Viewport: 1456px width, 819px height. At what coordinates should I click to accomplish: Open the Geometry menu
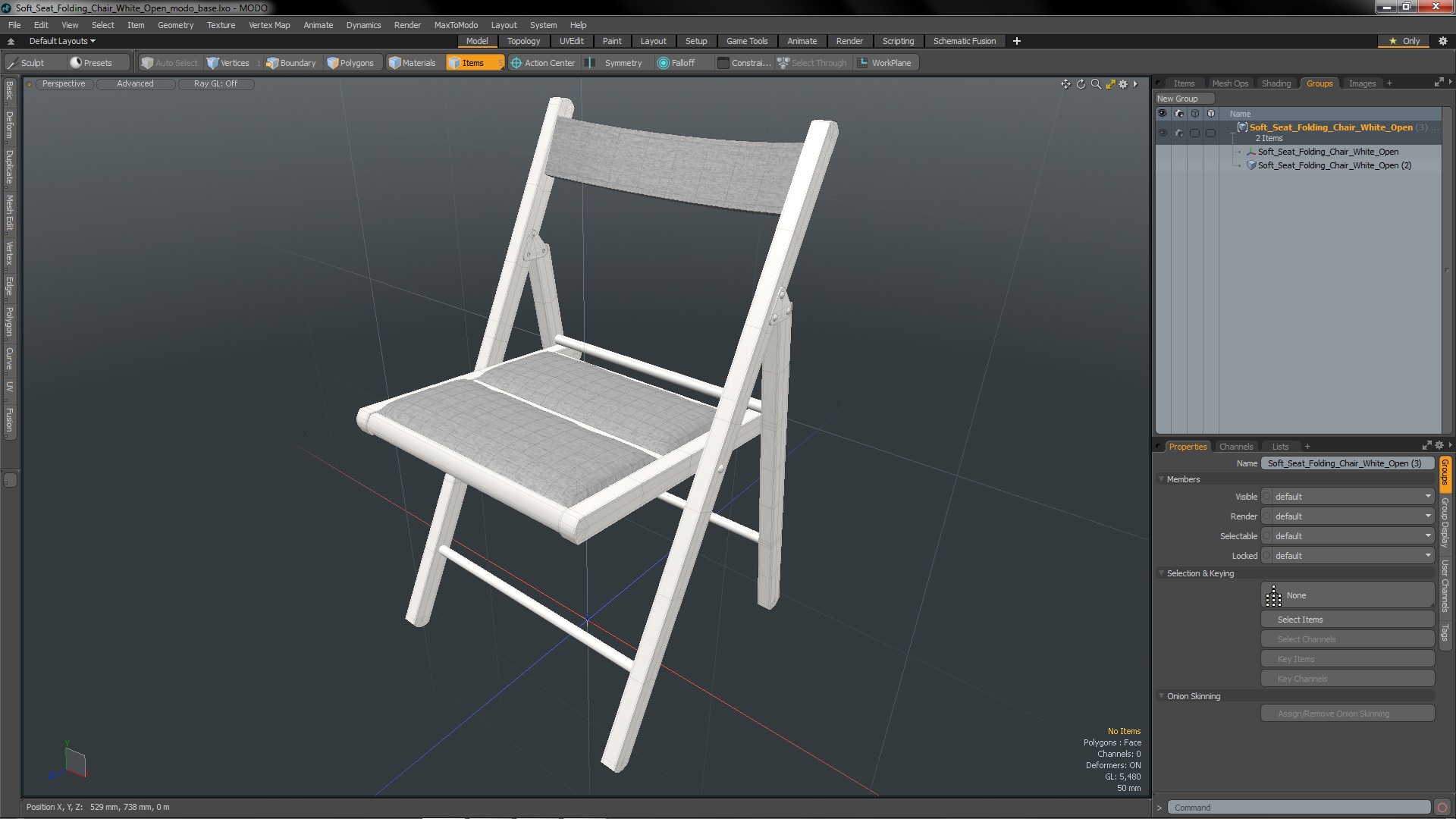tap(175, 25)
